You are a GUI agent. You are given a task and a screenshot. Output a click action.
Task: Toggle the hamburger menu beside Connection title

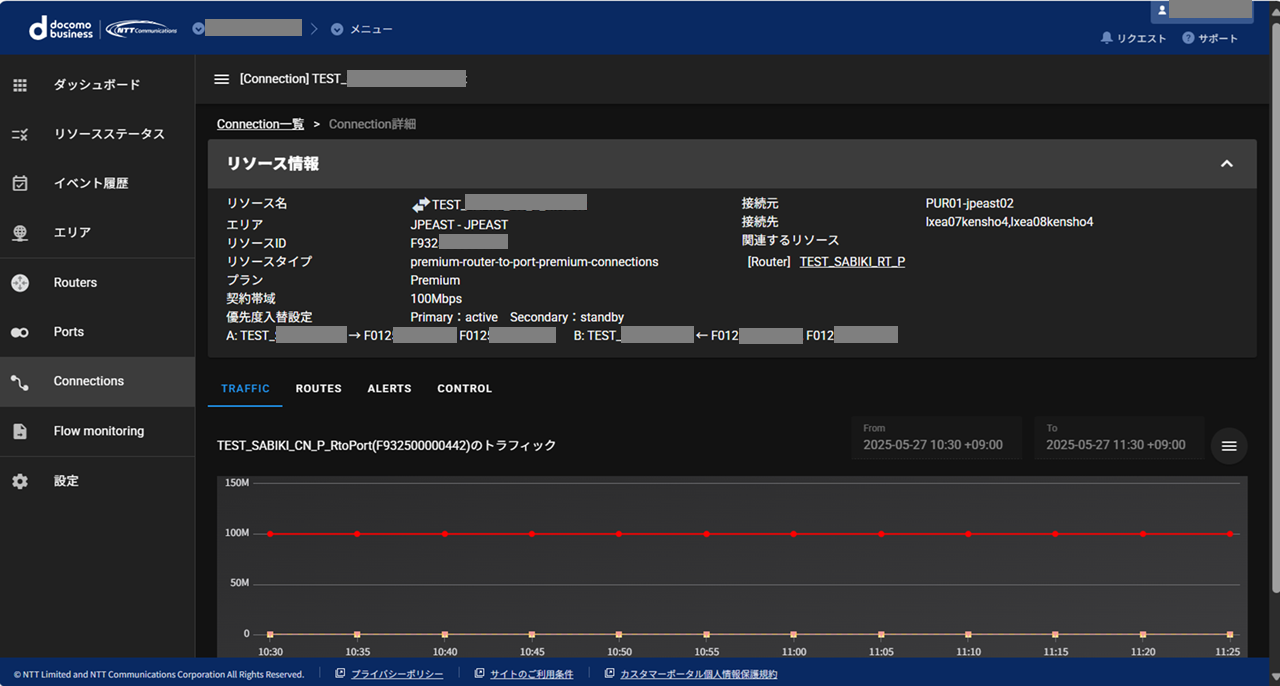222,79
